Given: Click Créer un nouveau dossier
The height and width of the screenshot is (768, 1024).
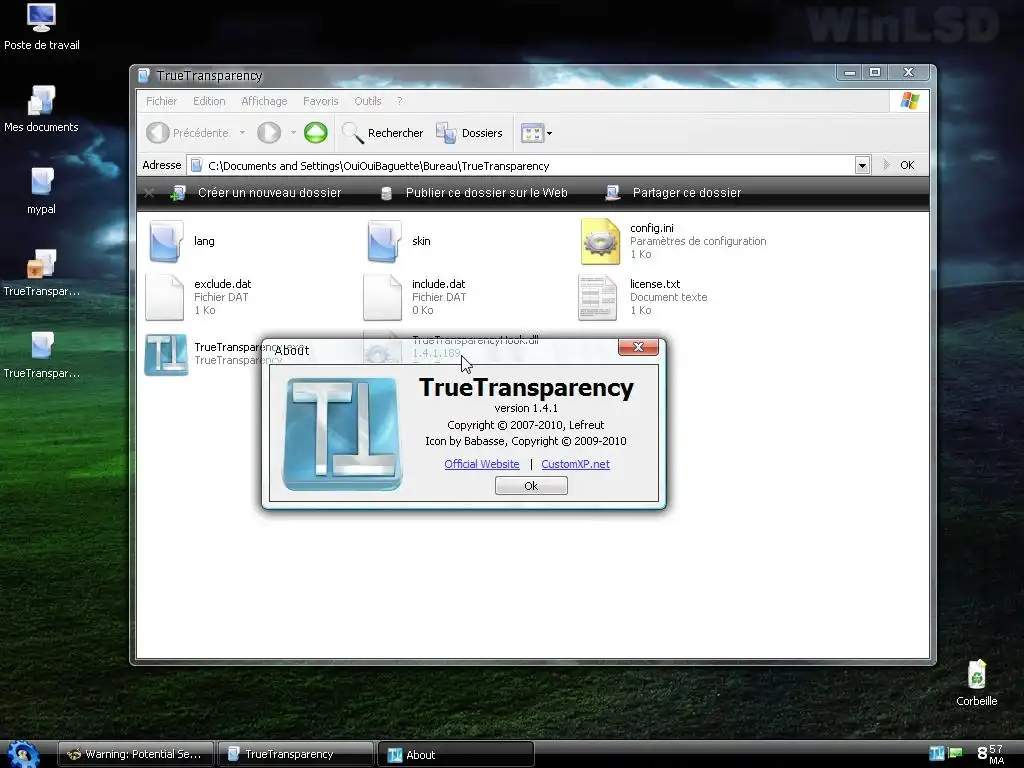Looking at the screenshot, I should [x=255, y=193].
